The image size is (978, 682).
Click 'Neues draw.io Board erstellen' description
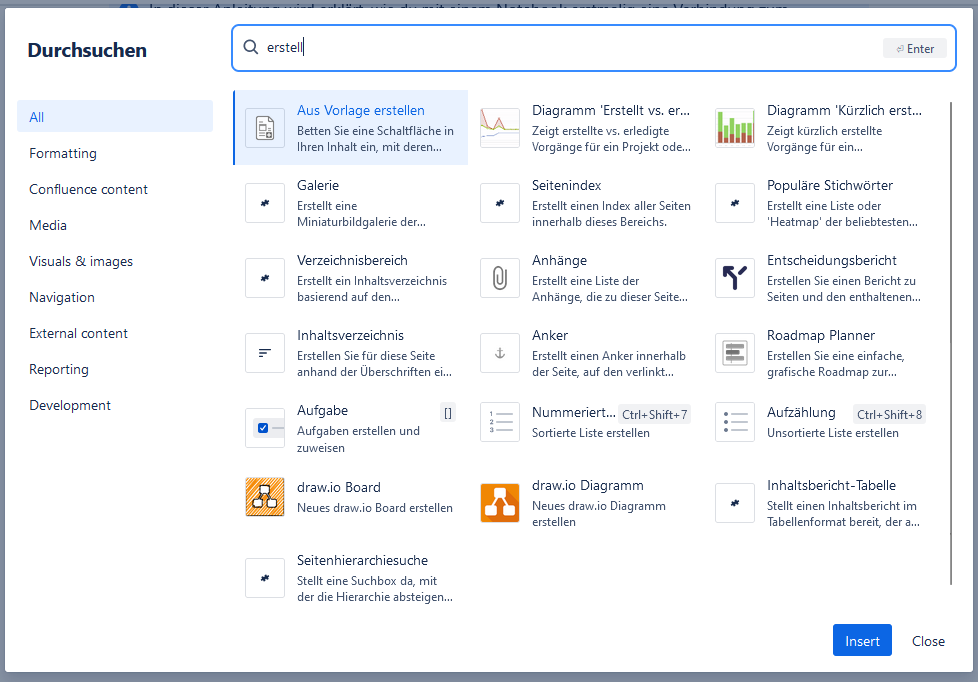click(374, 508)
